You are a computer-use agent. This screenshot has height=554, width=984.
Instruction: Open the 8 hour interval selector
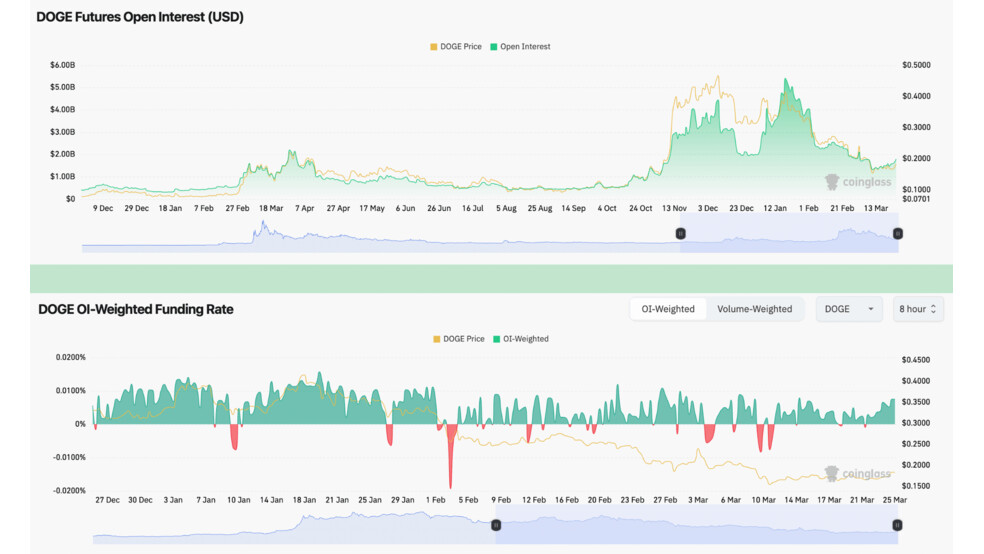click(917, 309)
